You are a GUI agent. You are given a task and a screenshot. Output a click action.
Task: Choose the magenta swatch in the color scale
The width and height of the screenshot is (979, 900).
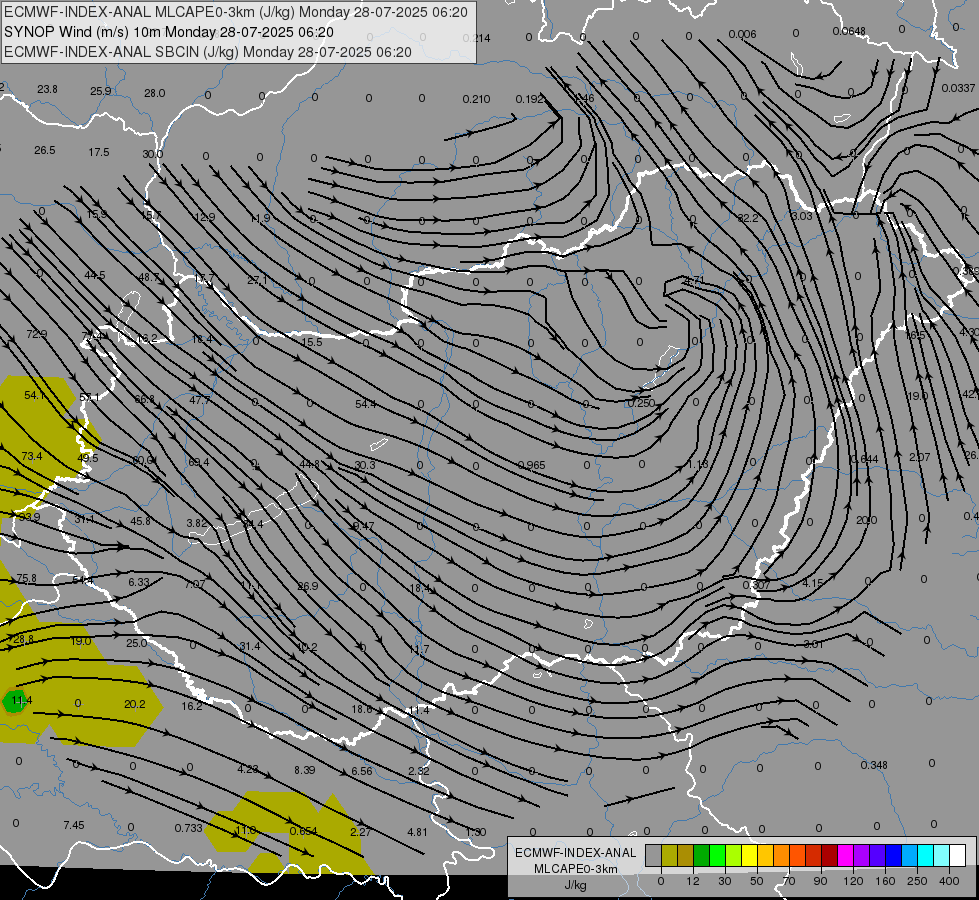click(x=845, y=855)
